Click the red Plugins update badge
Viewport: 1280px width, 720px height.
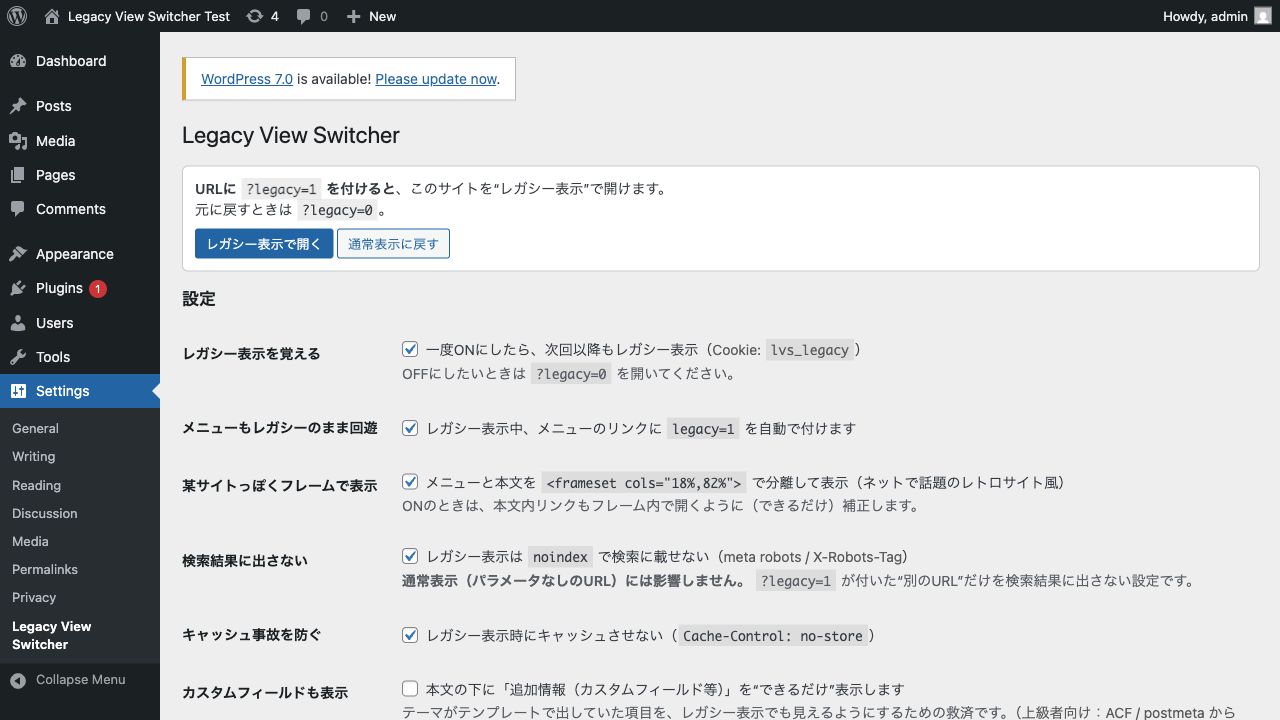[98, 289]
